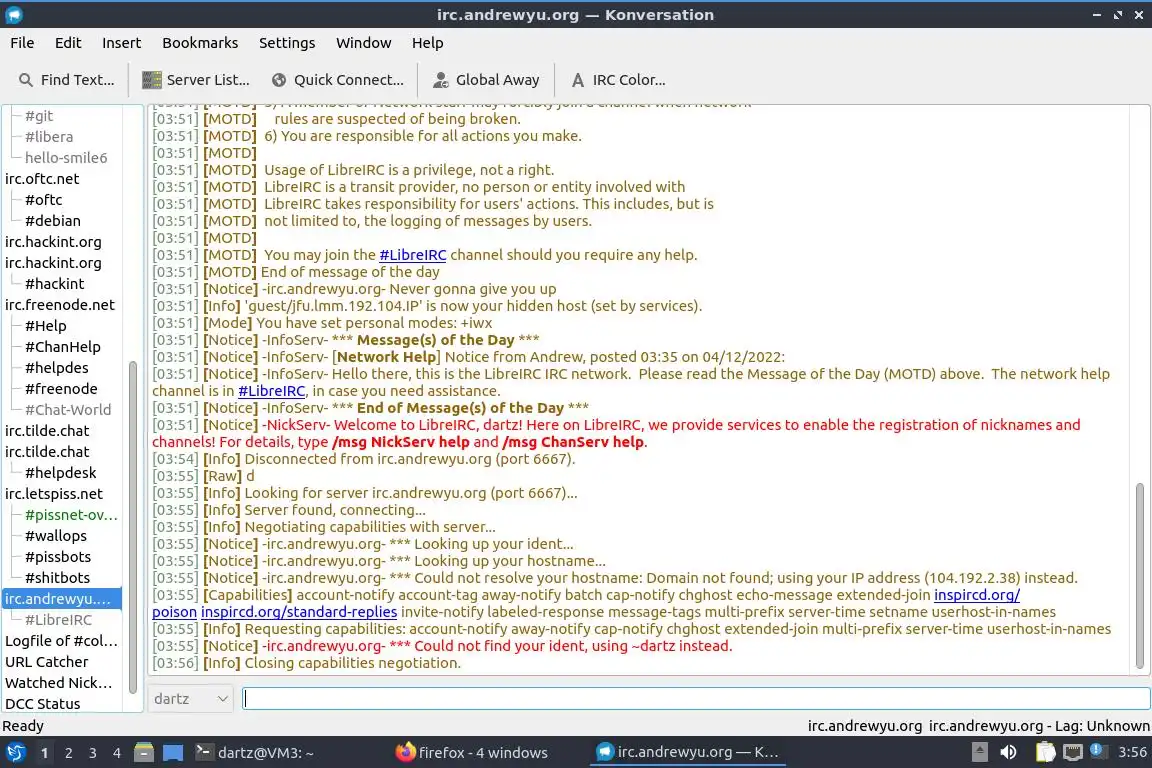Open the Watched Nick... tab
The width and height of the screenshot is (1152, 768).
point(59,683)
